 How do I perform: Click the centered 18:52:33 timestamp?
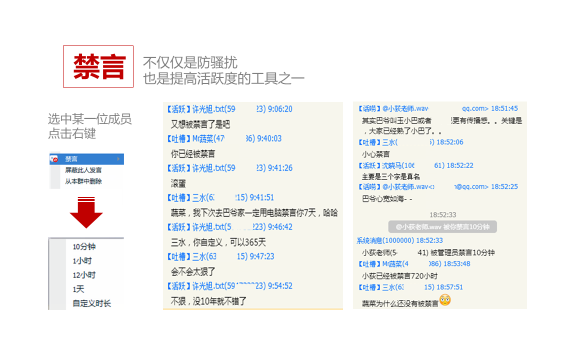[x=443, y=215]
